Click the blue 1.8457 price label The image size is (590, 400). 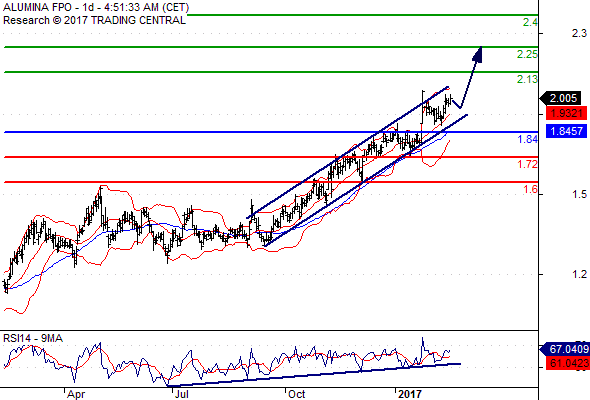[566, 131]
